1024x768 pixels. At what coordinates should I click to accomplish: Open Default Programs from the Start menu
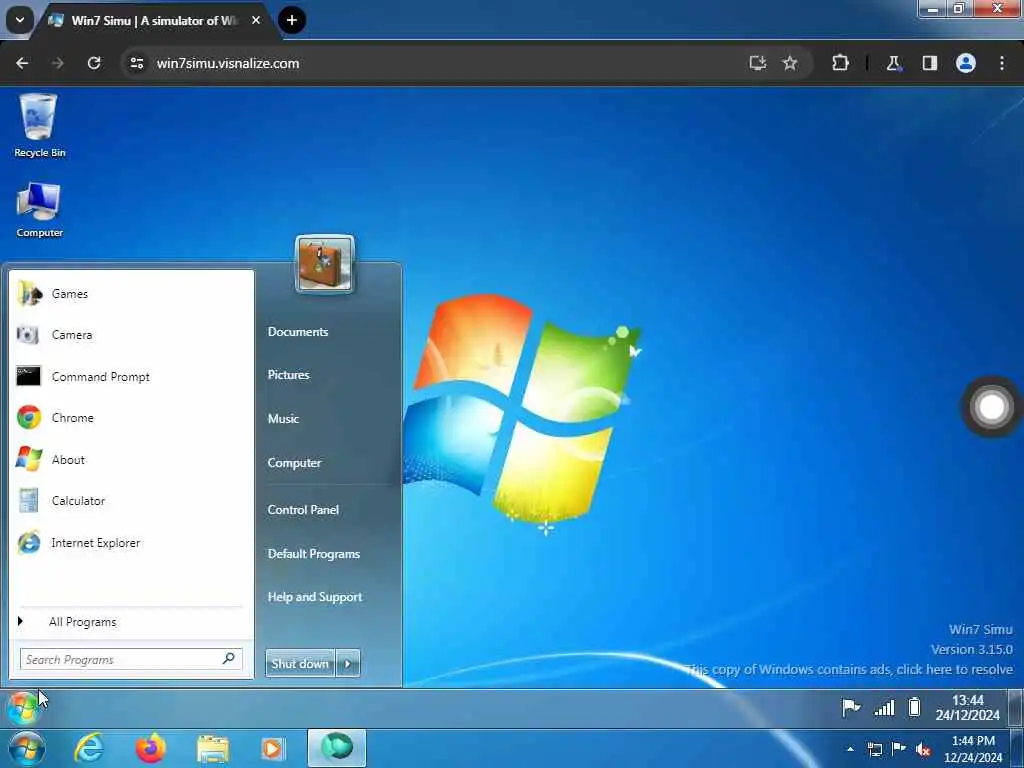pyautogui.click(x=314, y=554)
